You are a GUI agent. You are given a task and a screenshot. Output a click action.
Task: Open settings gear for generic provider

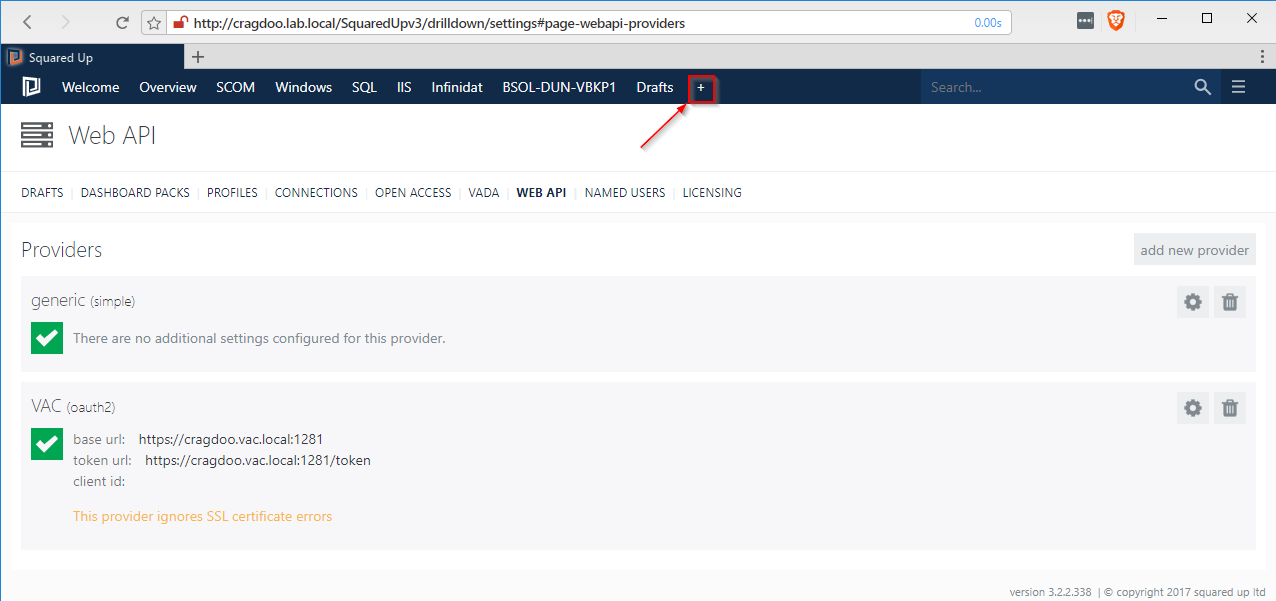pos(1193,302)
